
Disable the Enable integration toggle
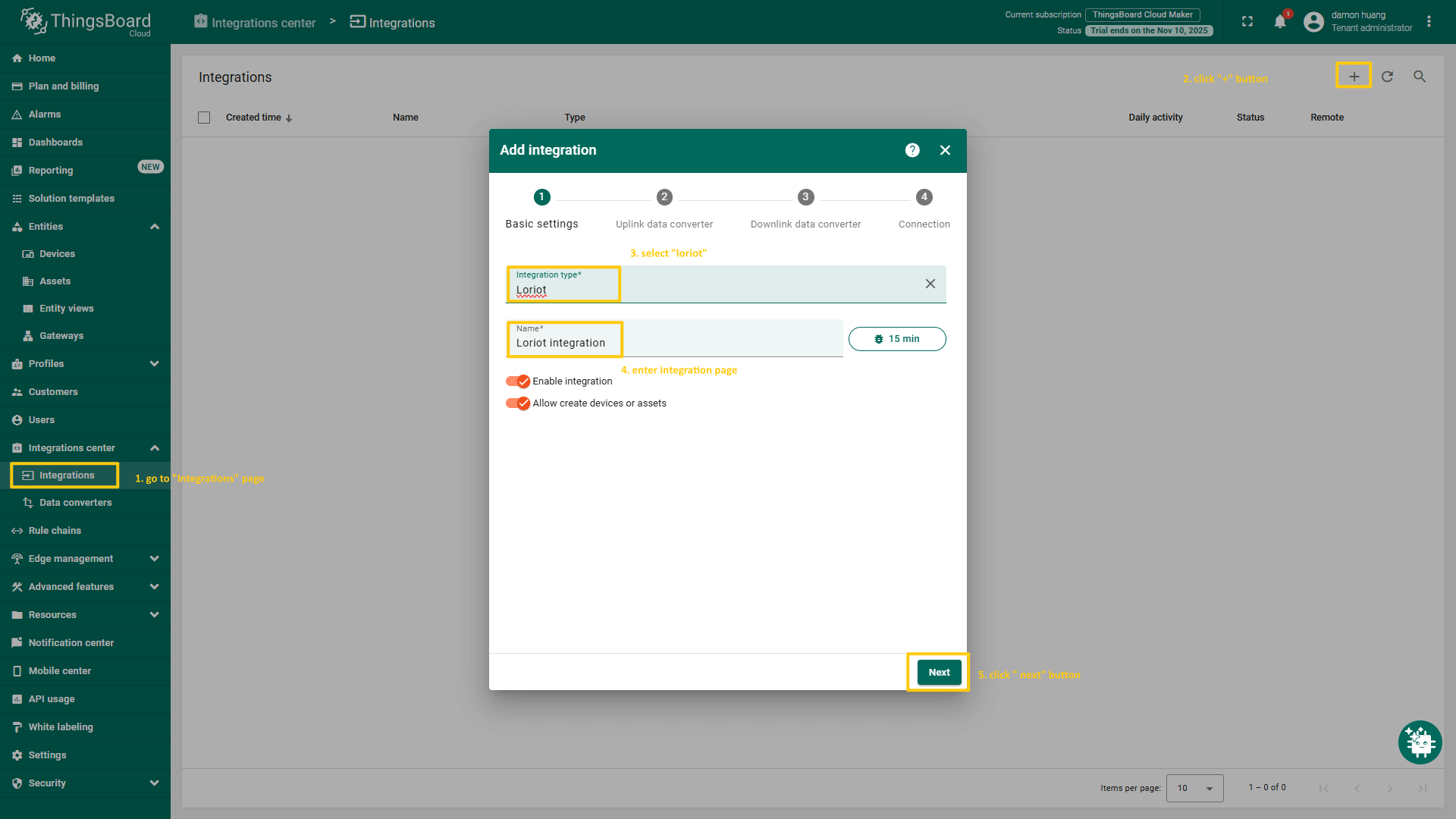tap(518, 381)
